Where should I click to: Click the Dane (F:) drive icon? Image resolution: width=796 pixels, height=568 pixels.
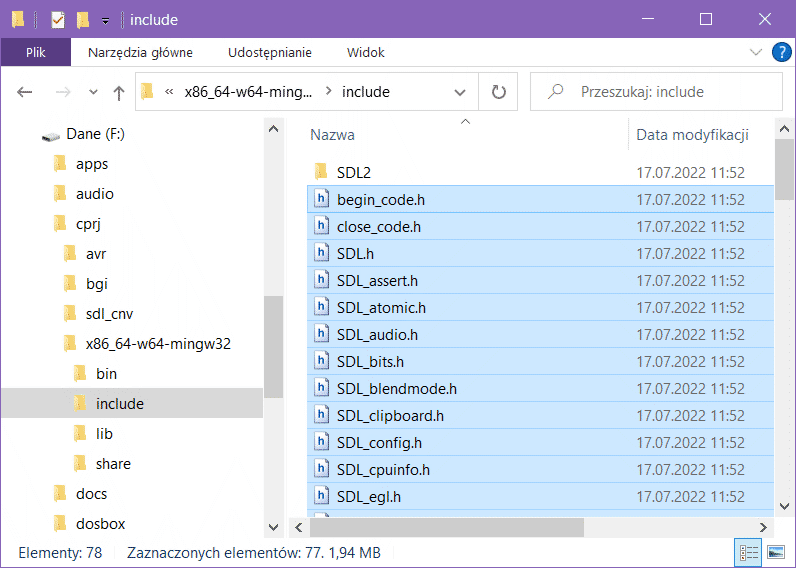51,134
